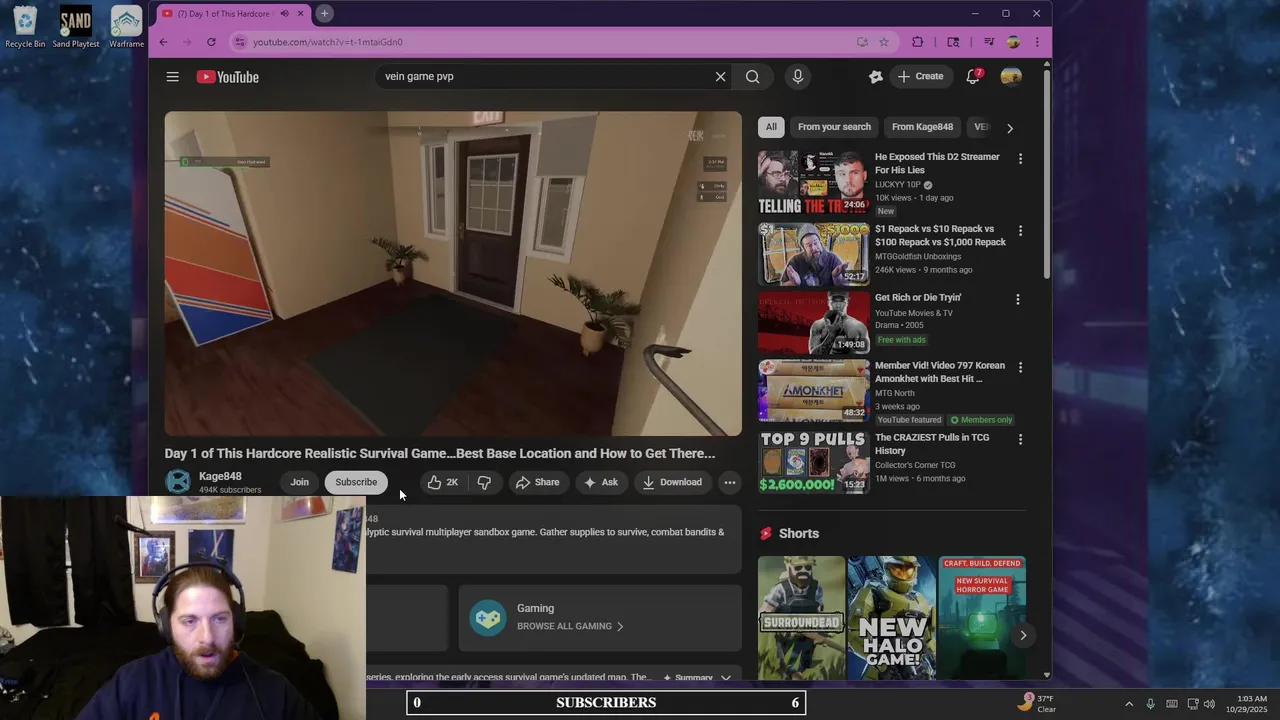This screenshot has width=1280, height=720.
Task: Open options for The CRAZIEST Pulls in TCG
Action: [1020, 439]
